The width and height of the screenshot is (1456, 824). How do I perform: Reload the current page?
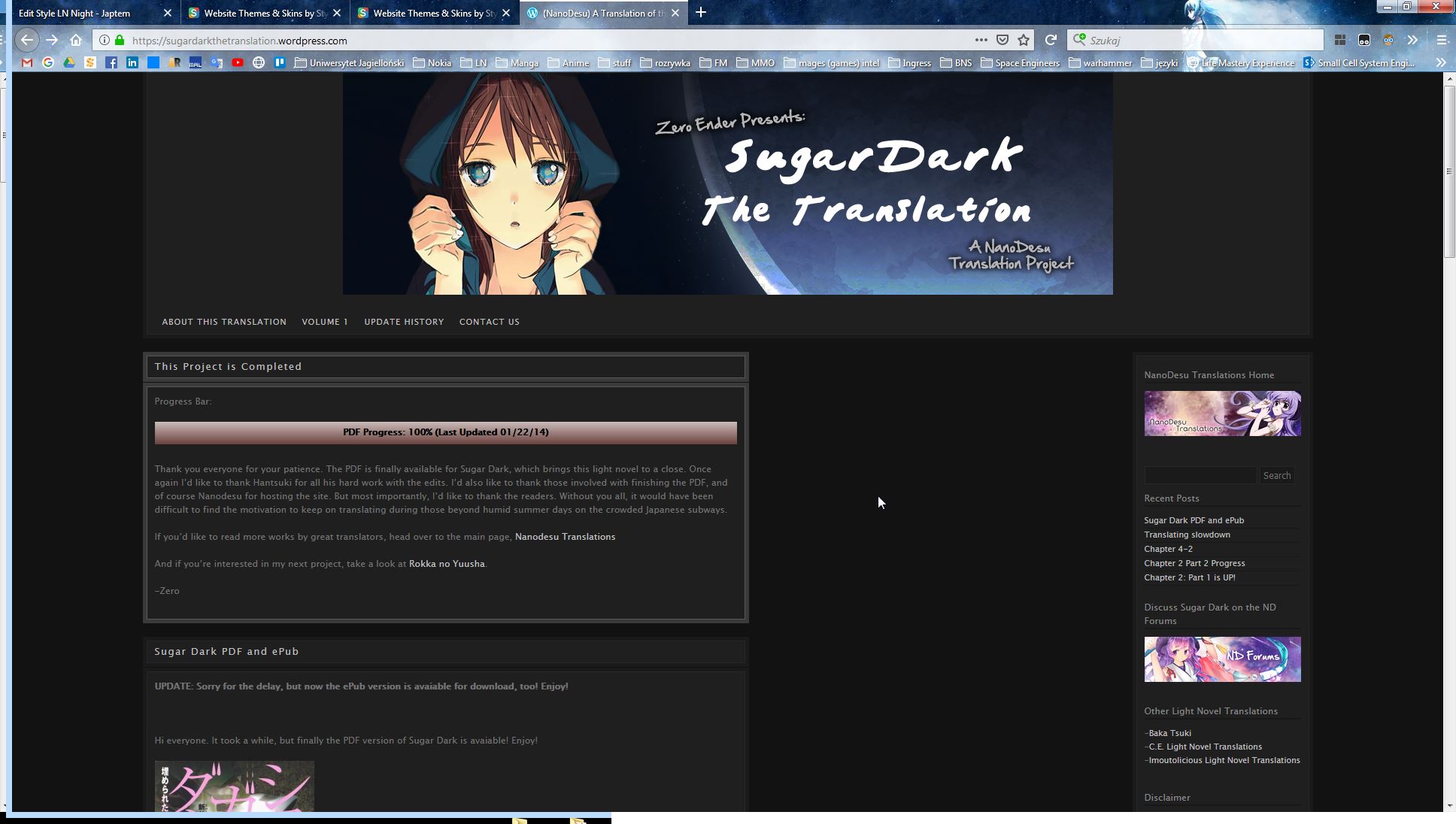pos(1051,40)
